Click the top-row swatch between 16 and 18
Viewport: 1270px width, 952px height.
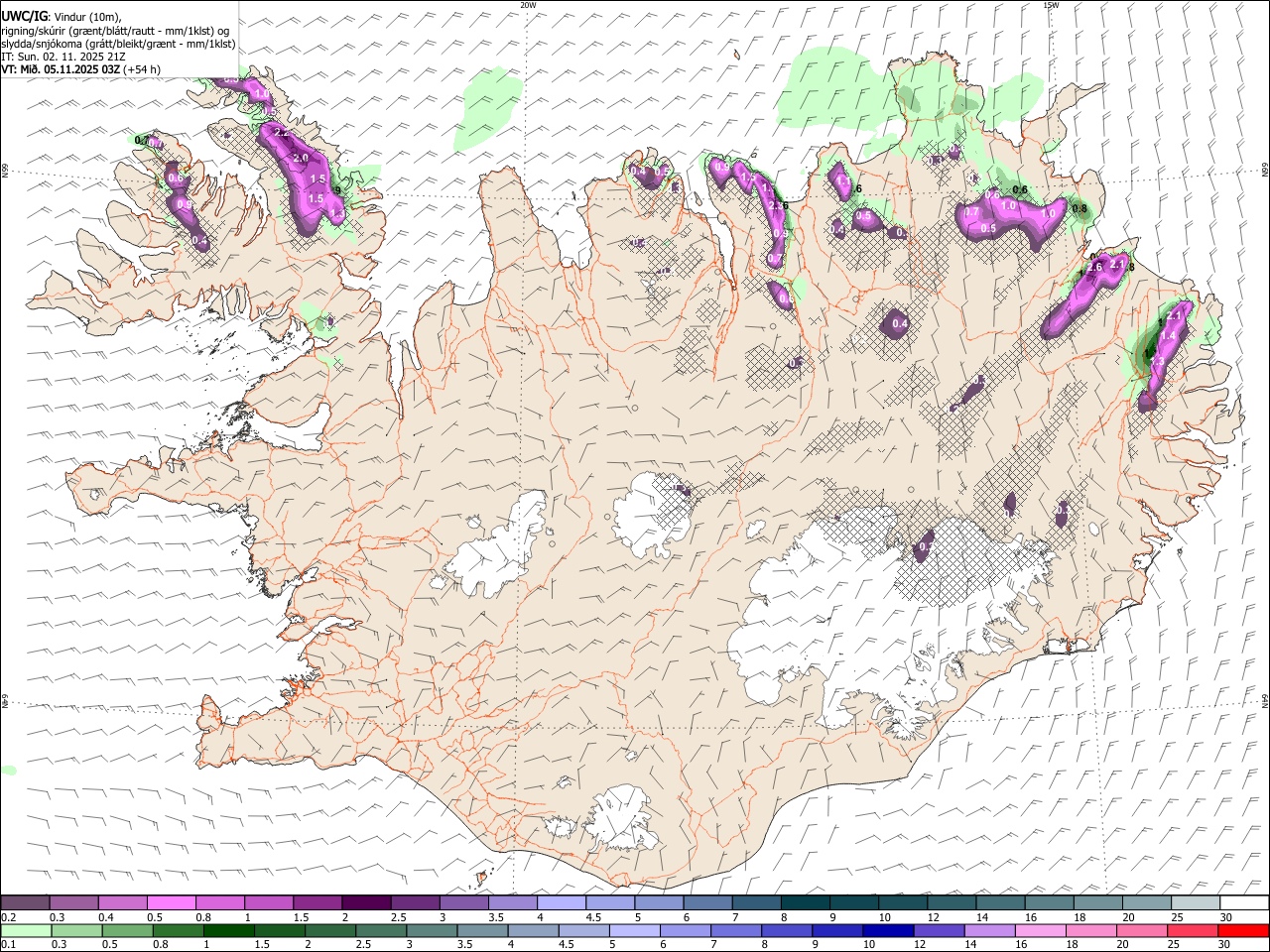(x=1050, y=902)
